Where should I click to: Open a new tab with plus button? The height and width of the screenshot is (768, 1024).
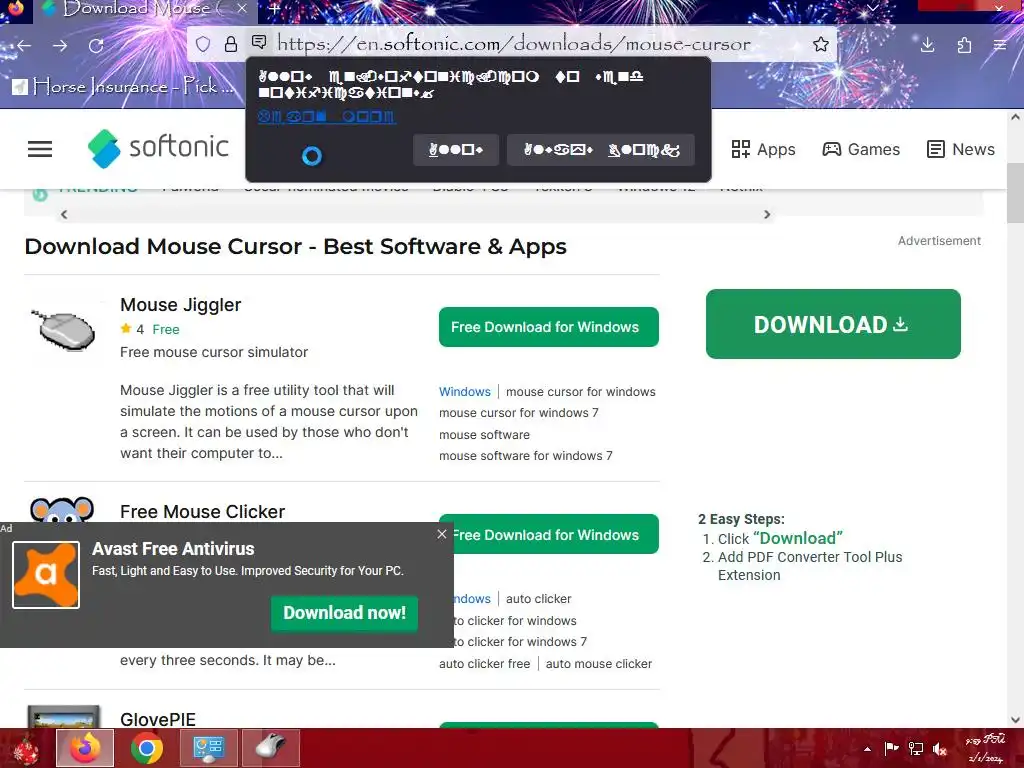tap(274, 8)
